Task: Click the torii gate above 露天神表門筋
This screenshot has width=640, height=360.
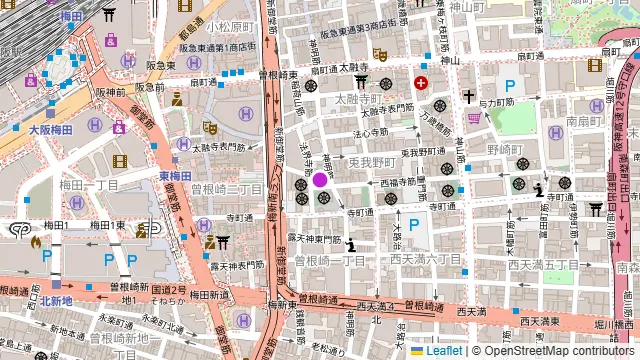Action: click(223, 242)
